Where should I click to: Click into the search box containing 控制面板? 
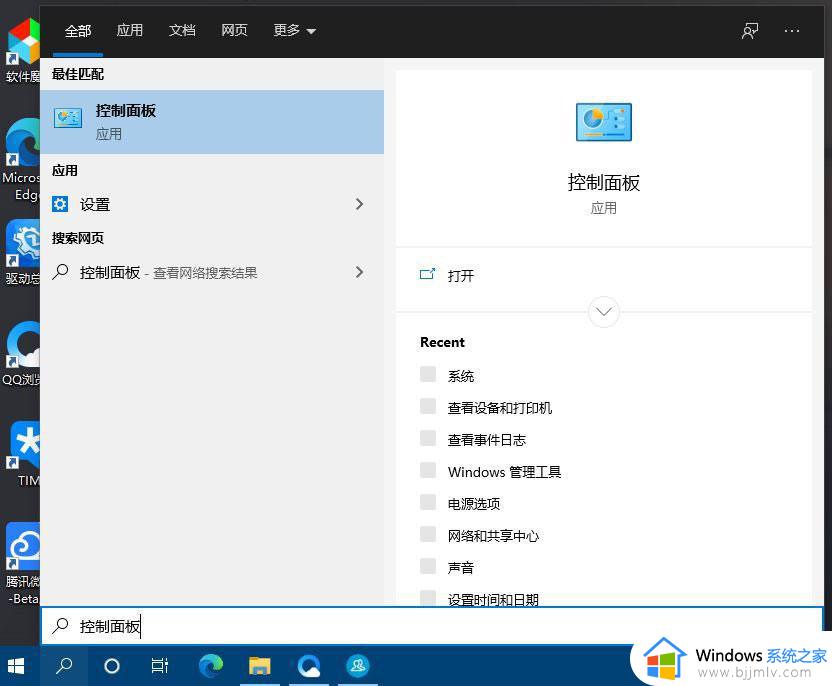pos(432,626)
